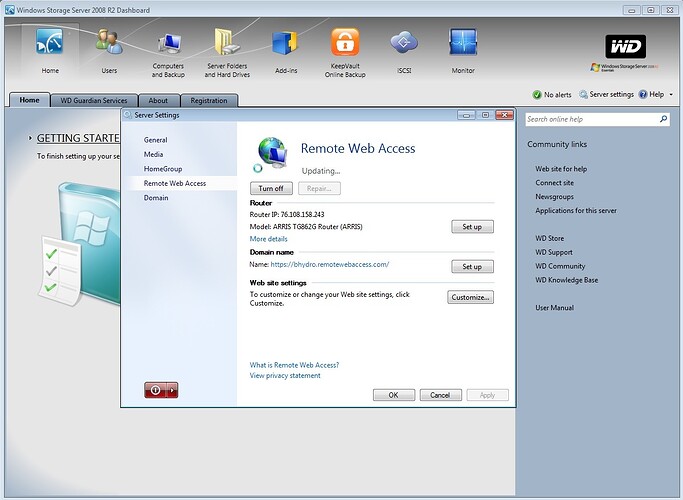Expand the GETTING STARTED section arrow

(30, 138)
